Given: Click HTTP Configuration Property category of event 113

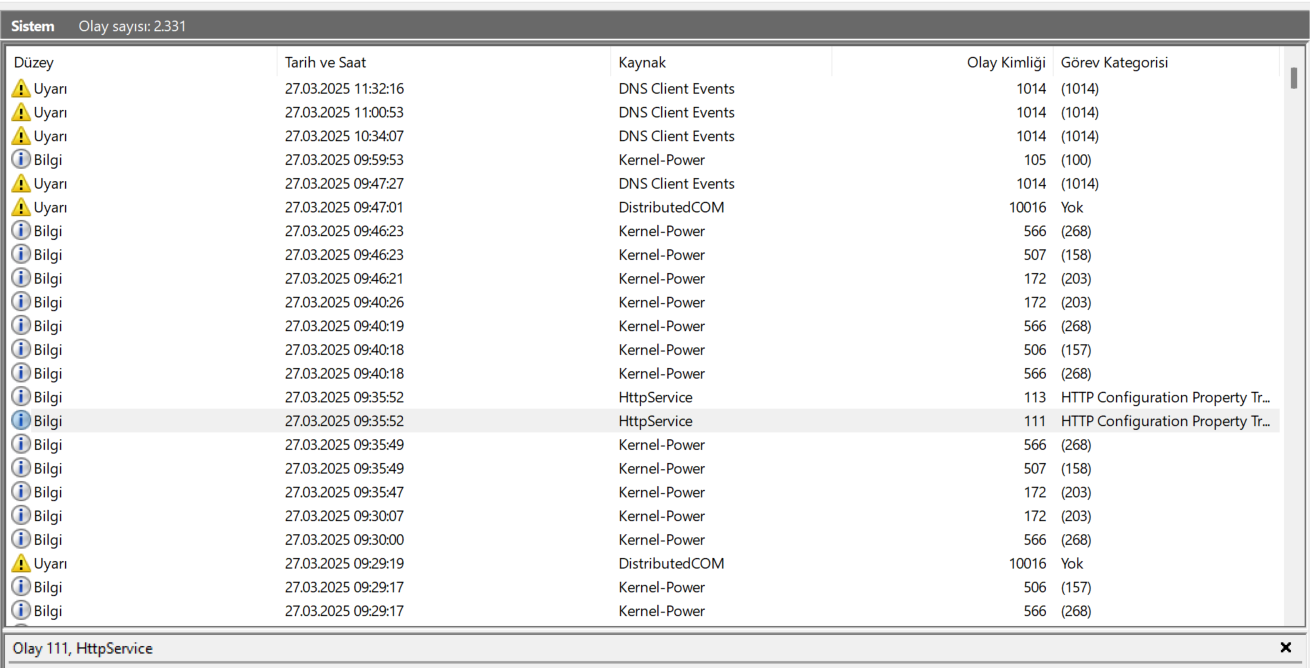Looking at the screenshot, I should (1166, 398).
